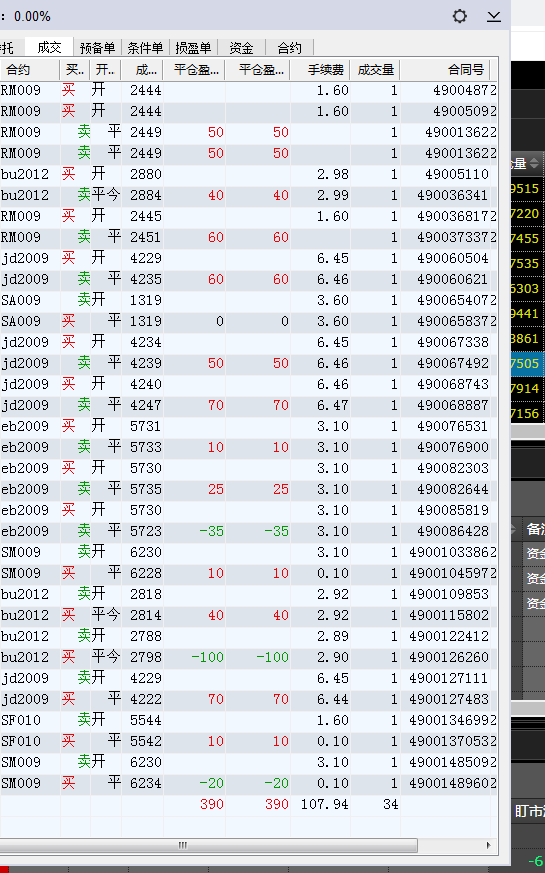Screen dimensions: 545x873
Task: Open the settings gear icon
Action: click(x=460, y=16)
